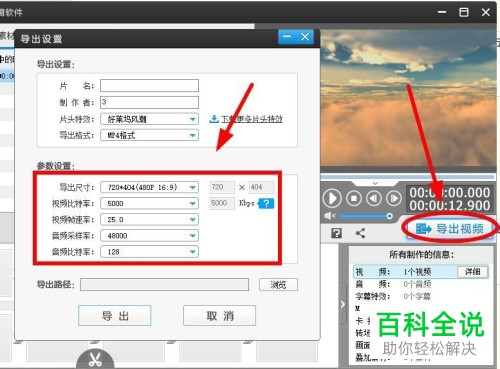Click the chevron below the preview

pos(375,183)
